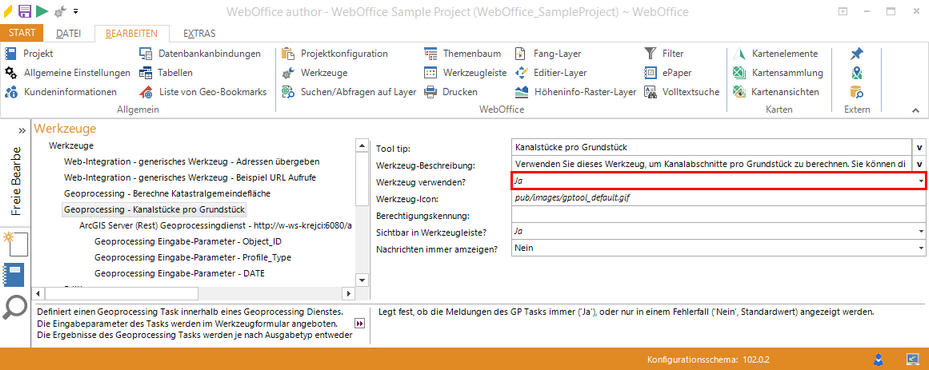The image size is (929, 370).
Task: Click the Werkzeug-Icon path field
Action: (718, 198)
